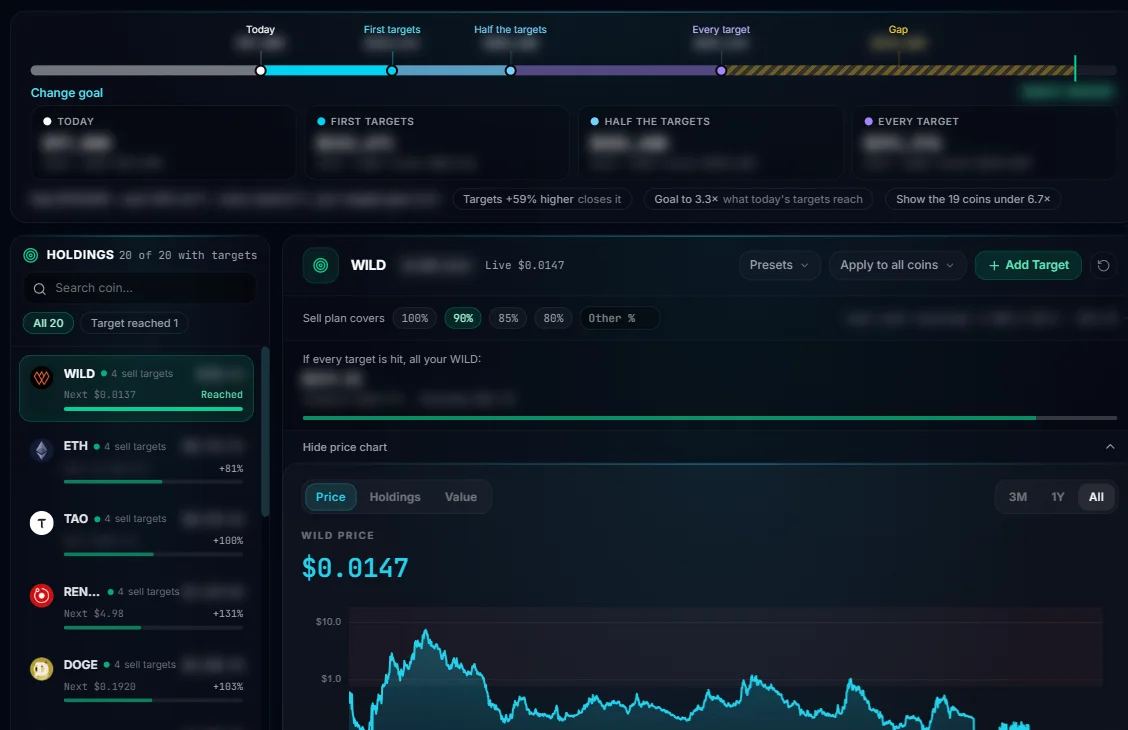Screen dimensions: 1128x730
Task: Click the DOGE coin logo in holdings list
Action: click(42, 669)
